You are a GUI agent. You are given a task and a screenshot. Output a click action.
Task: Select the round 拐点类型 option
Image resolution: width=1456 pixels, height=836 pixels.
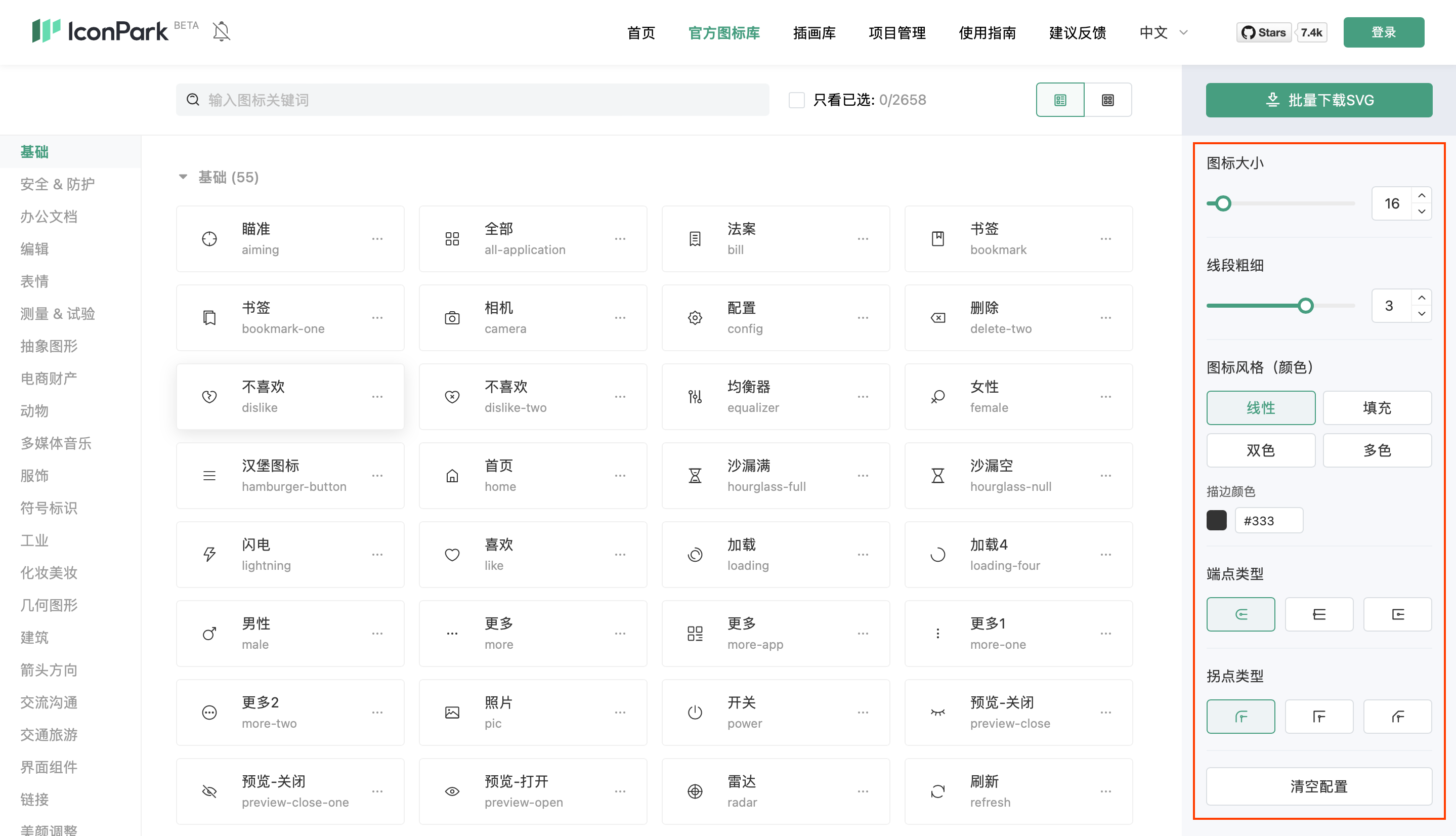point(1241,717)
